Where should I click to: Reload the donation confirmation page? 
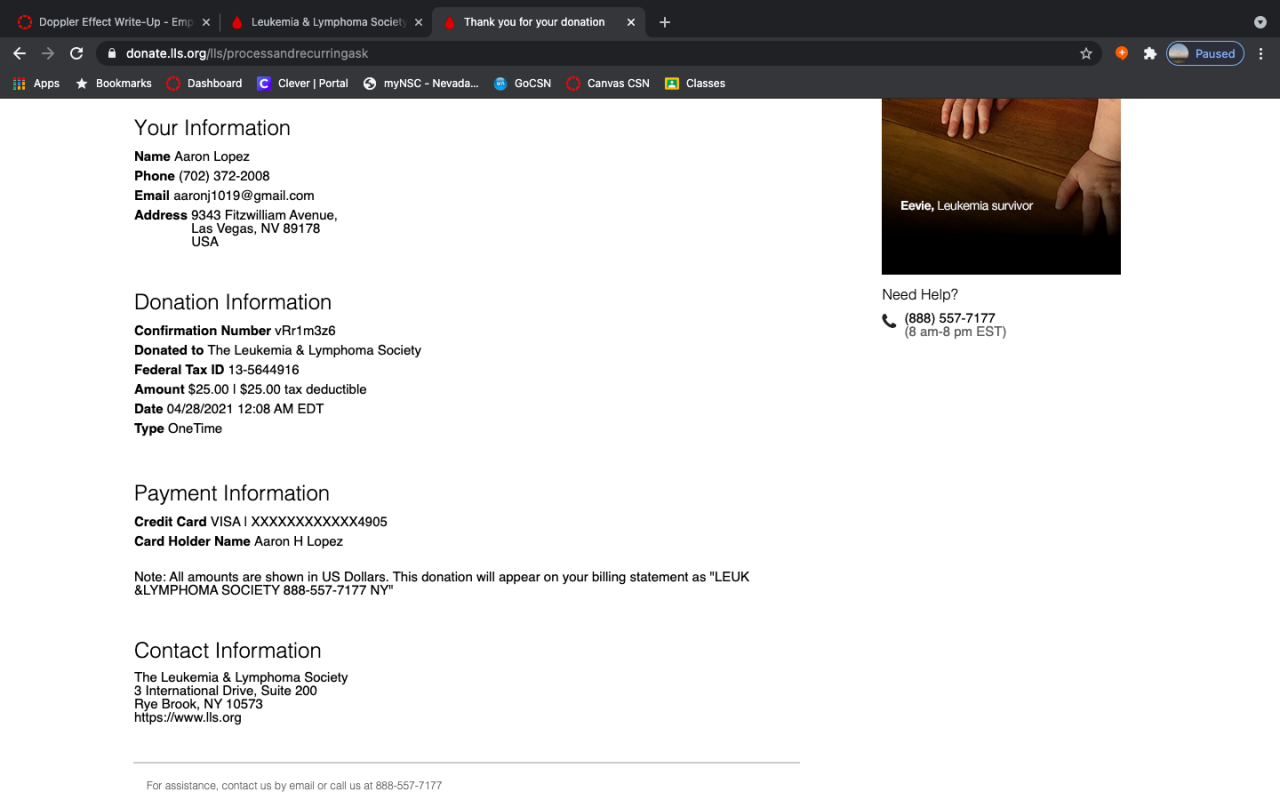click(76, 53)
